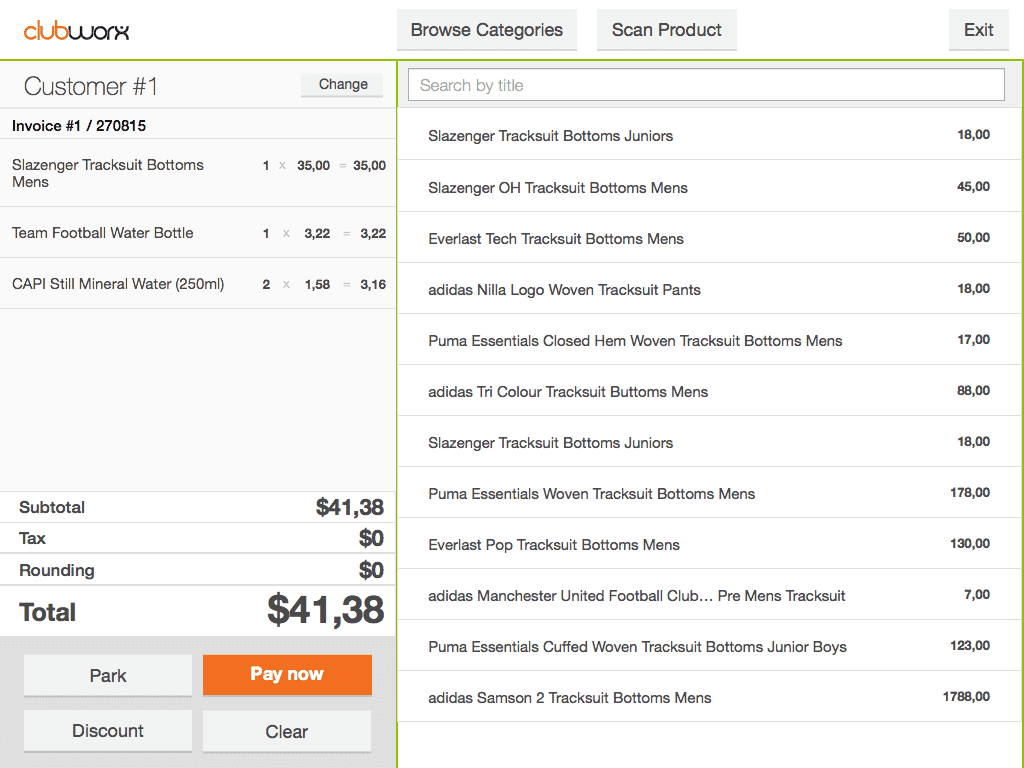This screenshot has width=1024, height=768.
Task: Open Browse Categories
Action: [x=487, y=30]
